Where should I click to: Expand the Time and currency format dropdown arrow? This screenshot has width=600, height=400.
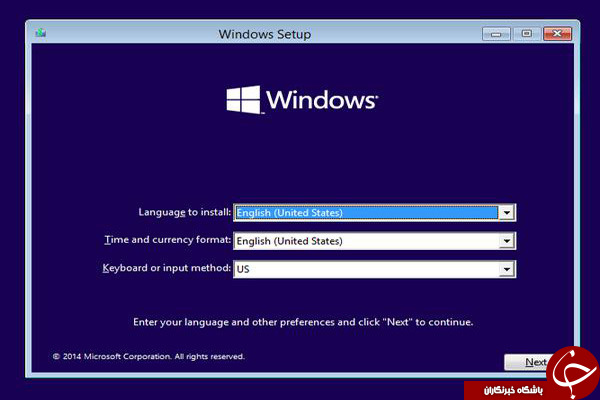(x=507, y=241)
